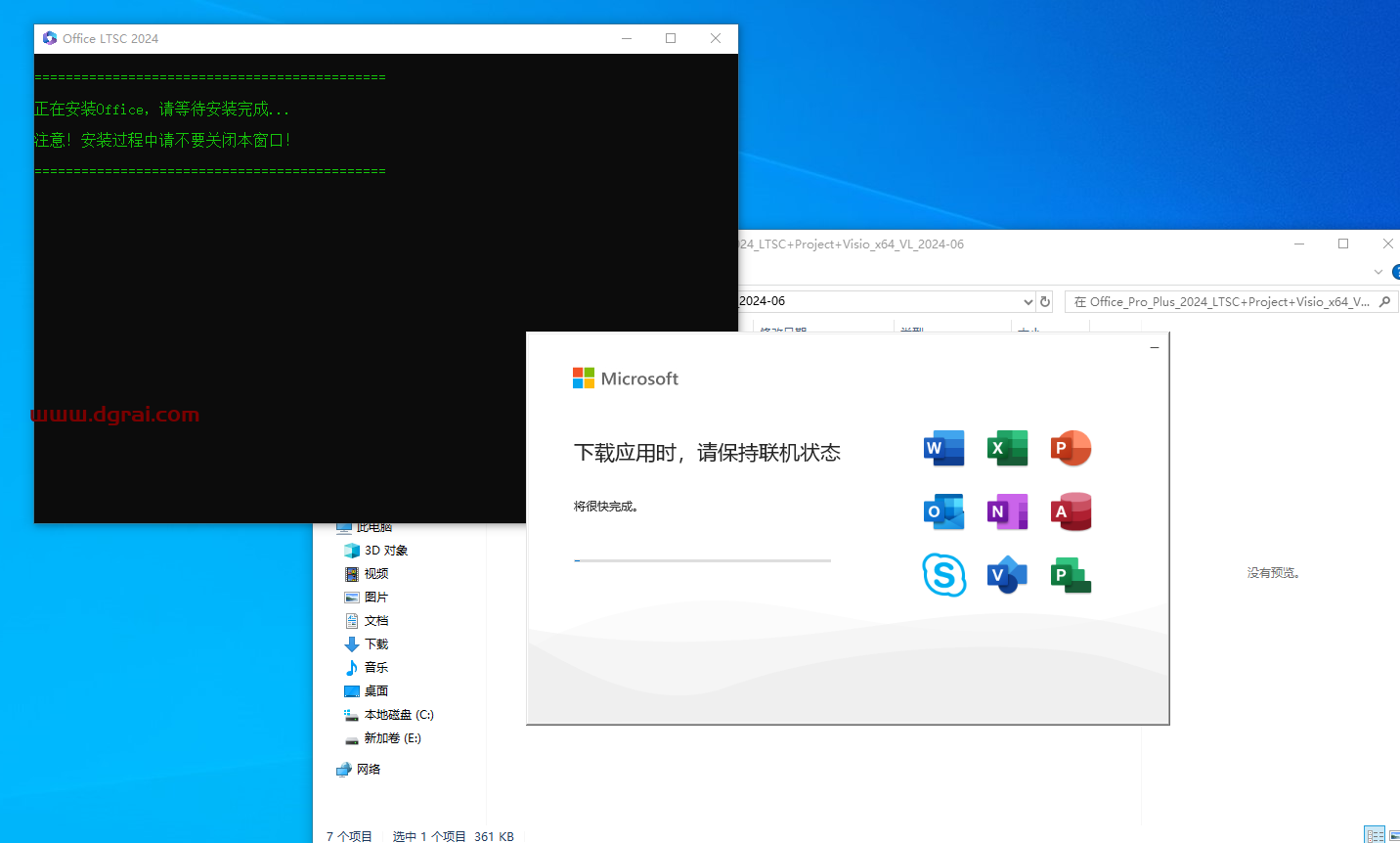Screen dimensions: 1400x843
Task: Select the 3D 对象 folder icon in the sidebar
Action: [352, 551]
